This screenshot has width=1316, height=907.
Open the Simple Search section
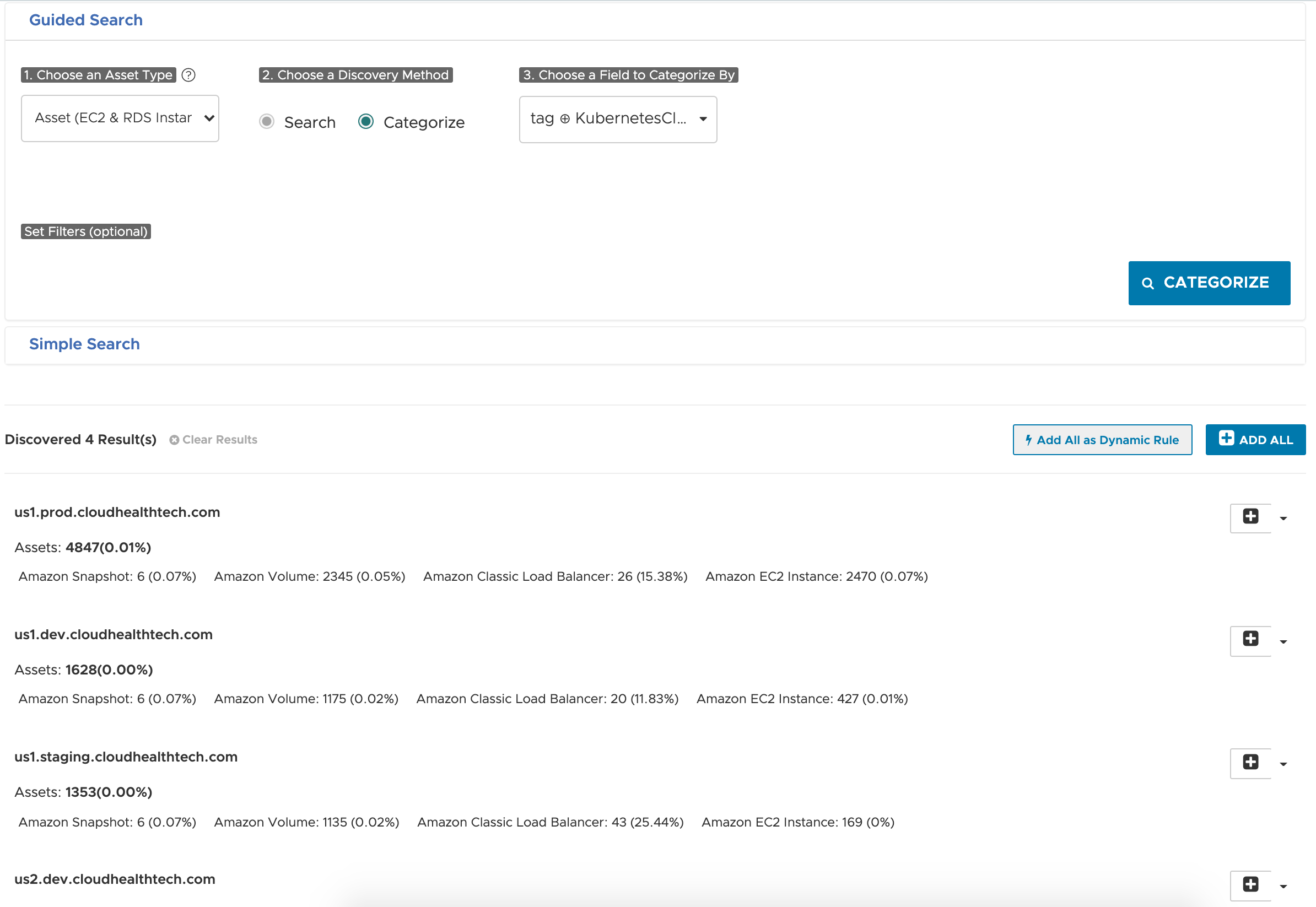85,344
